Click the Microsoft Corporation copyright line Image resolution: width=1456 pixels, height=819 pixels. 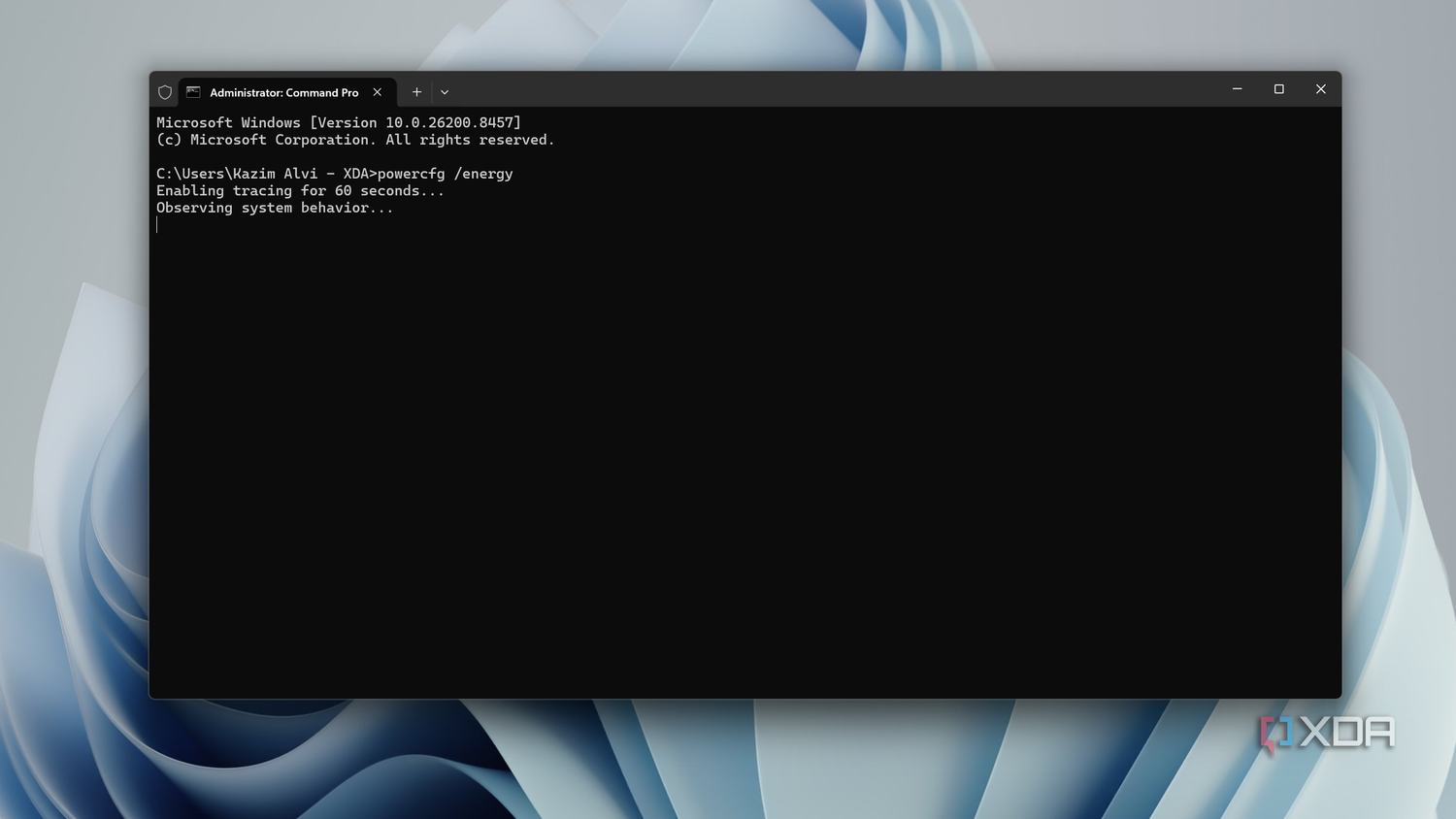[x=355, y=140]
